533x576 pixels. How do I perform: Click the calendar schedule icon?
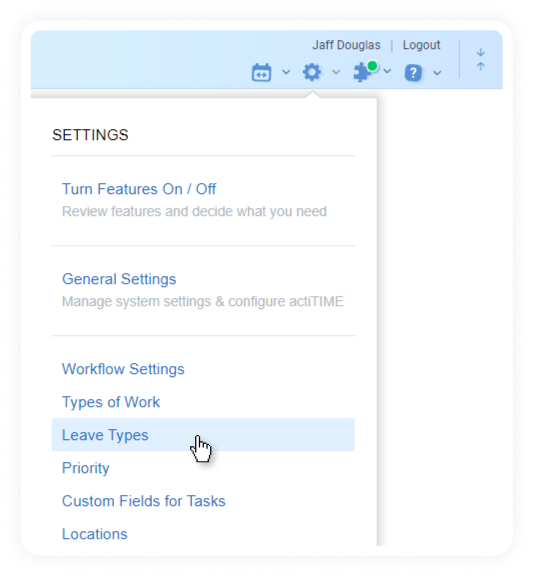coord(261,72)
